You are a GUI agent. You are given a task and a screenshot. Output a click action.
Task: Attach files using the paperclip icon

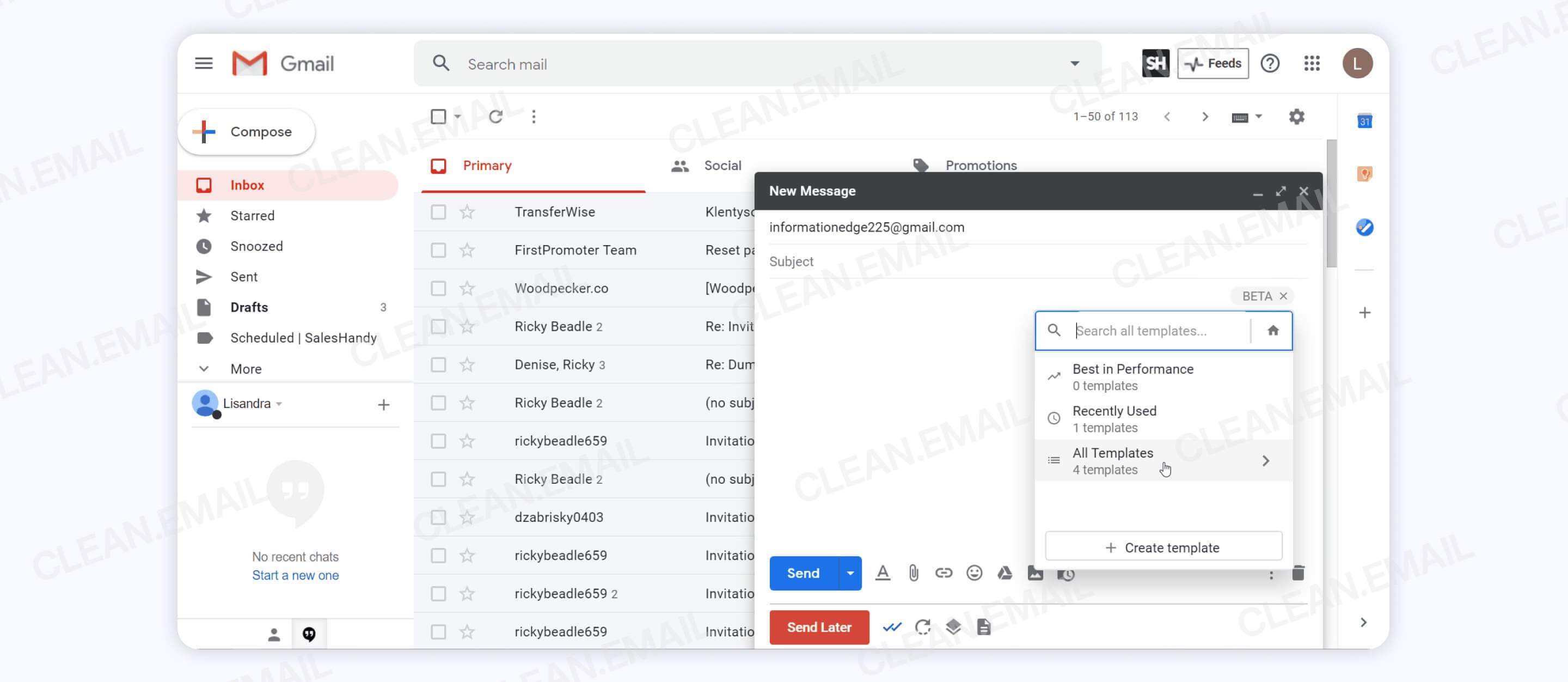coord(913,573)
